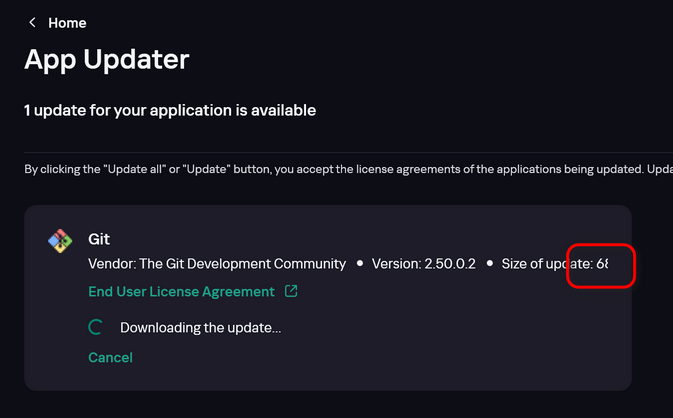Select Vendor: The Git Development Community text

point(217,264)
